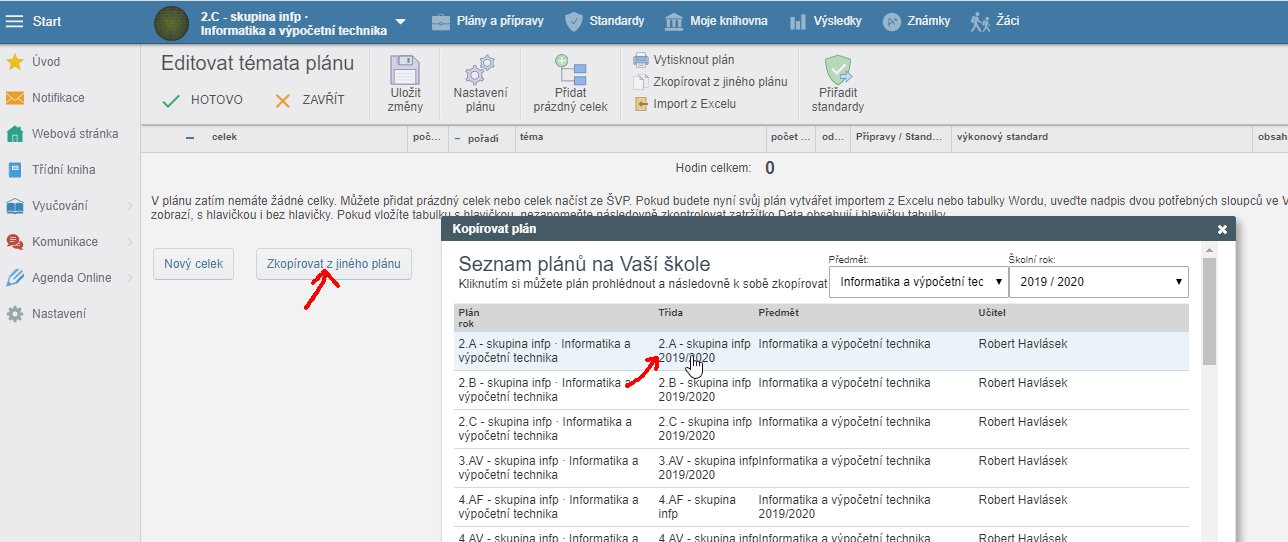
Task: Open Plány a přípravy menu
Action: [x=489, y=21]
